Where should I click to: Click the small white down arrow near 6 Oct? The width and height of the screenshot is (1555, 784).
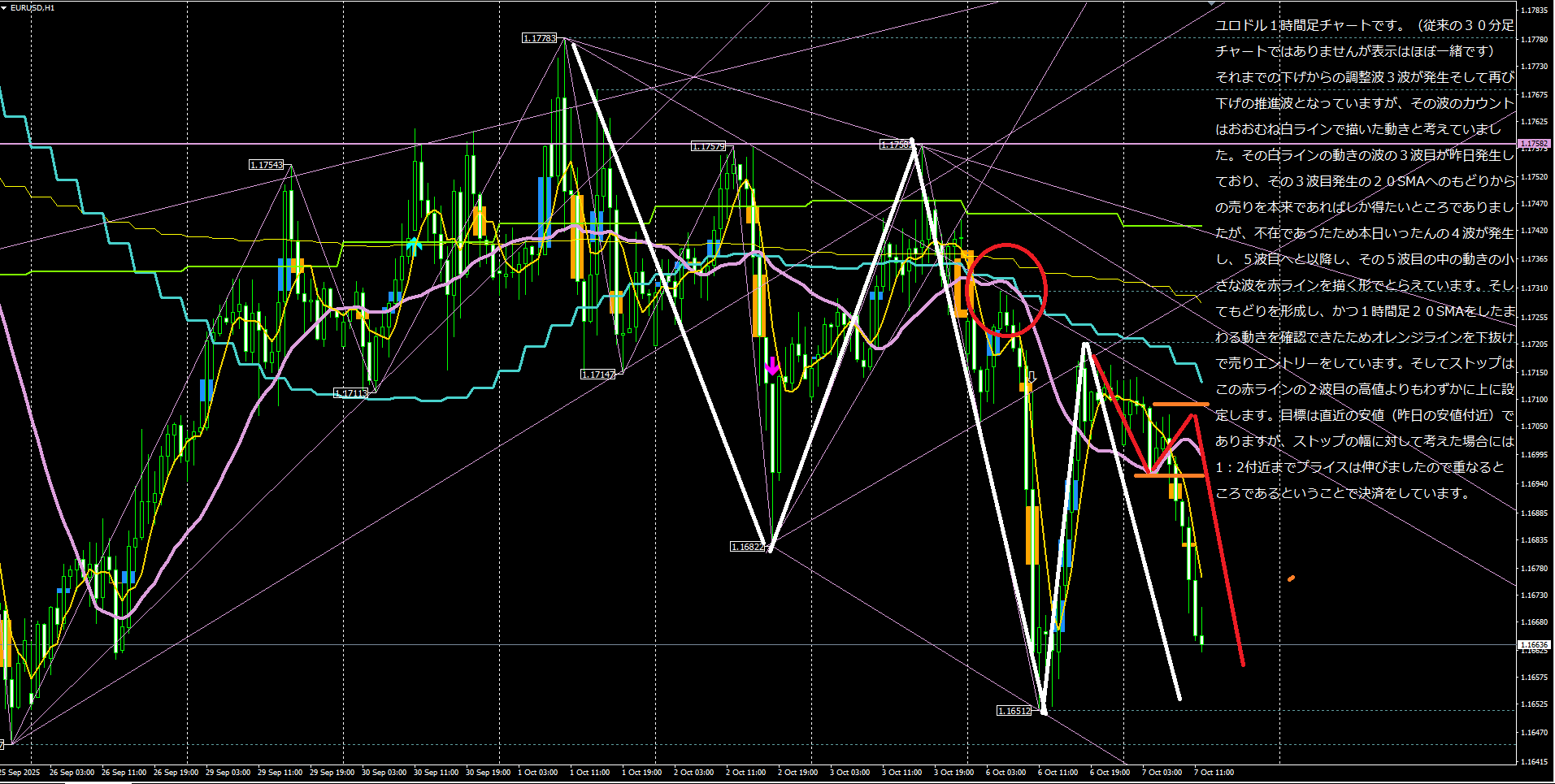click(x=1032, y=378)
